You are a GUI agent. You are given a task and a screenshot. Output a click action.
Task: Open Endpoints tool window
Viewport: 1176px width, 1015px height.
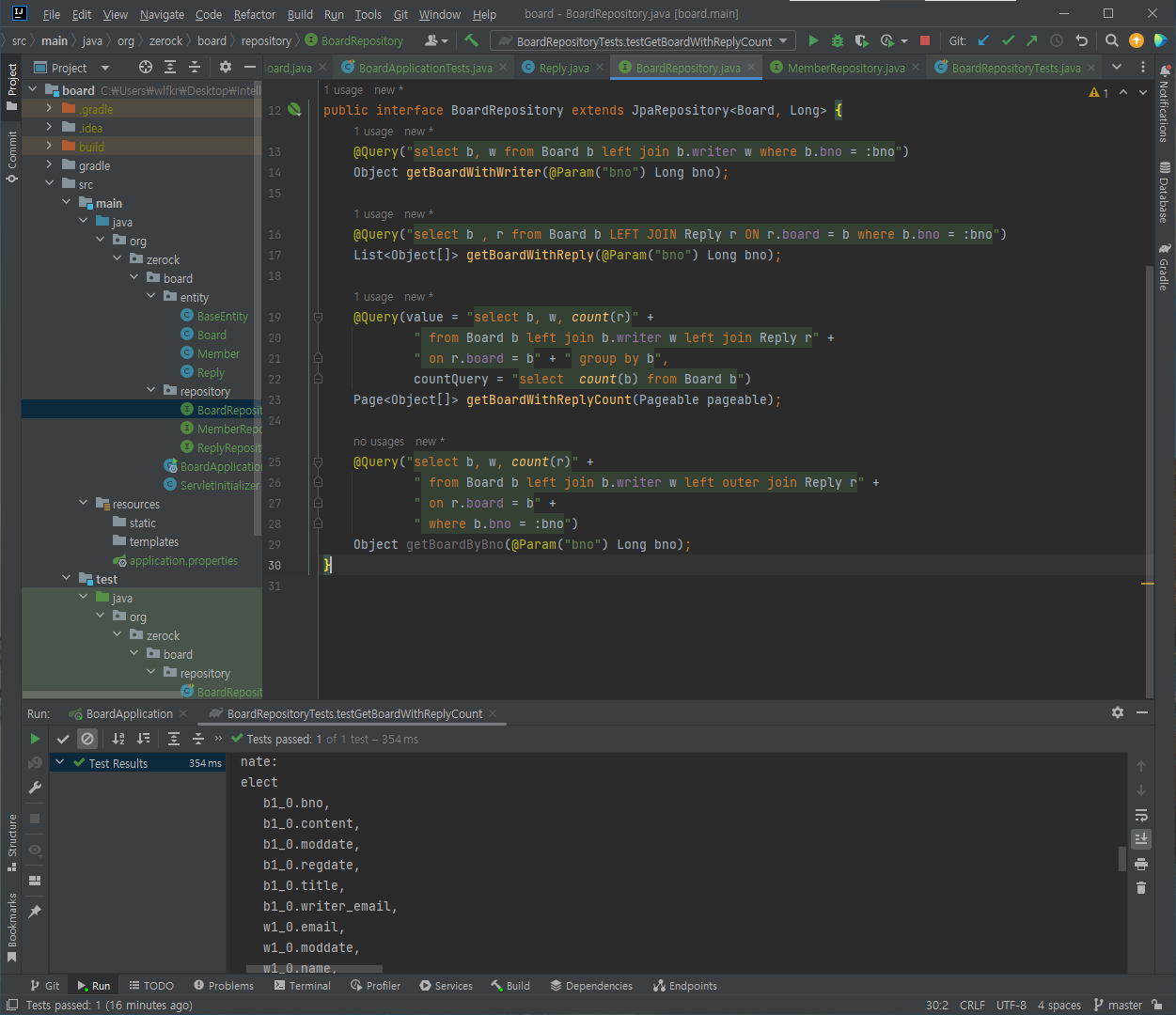coord(684,986)
